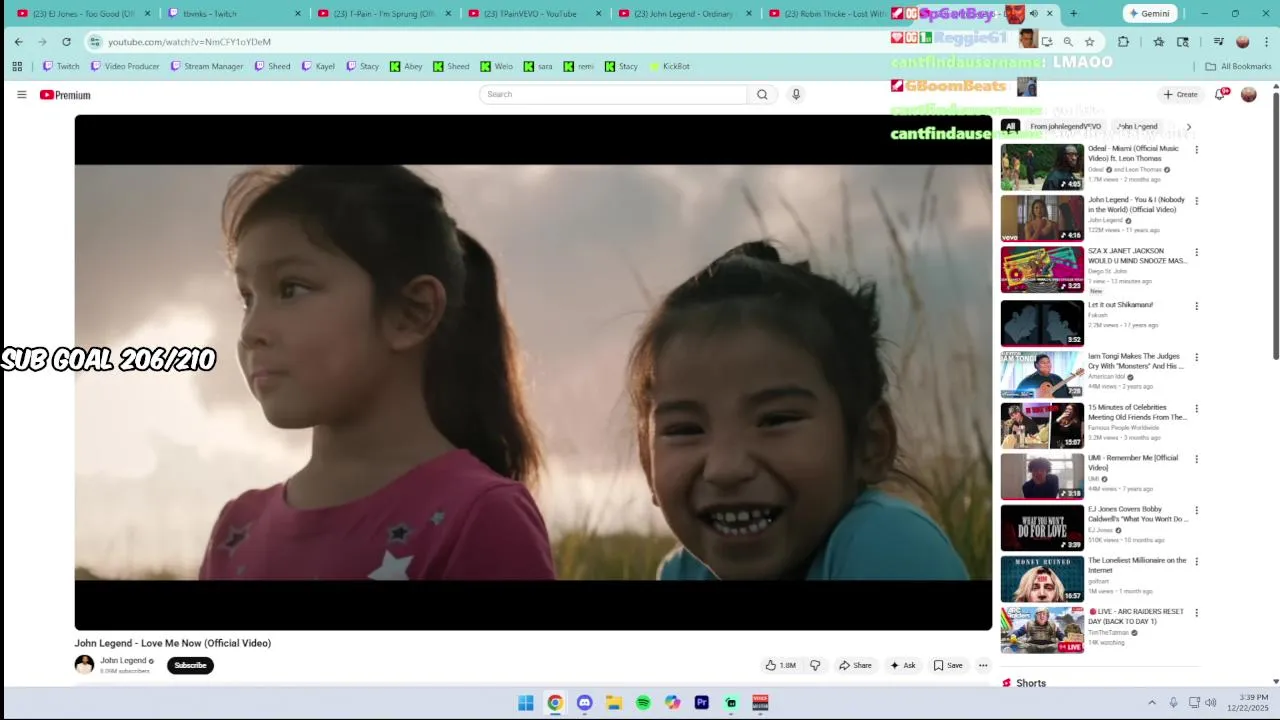Open KickBot bookmark
The width and height of the screenshot is (1280, 720).
[669, 66]
